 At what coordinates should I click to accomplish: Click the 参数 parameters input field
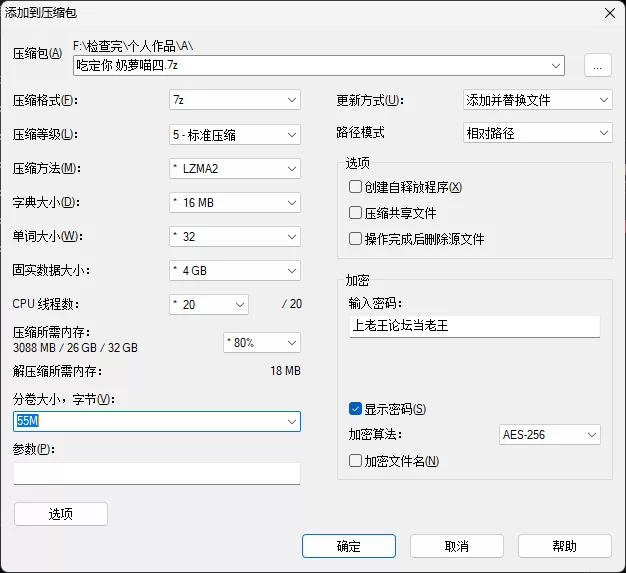pyautogui.click(x=157, y=474)
